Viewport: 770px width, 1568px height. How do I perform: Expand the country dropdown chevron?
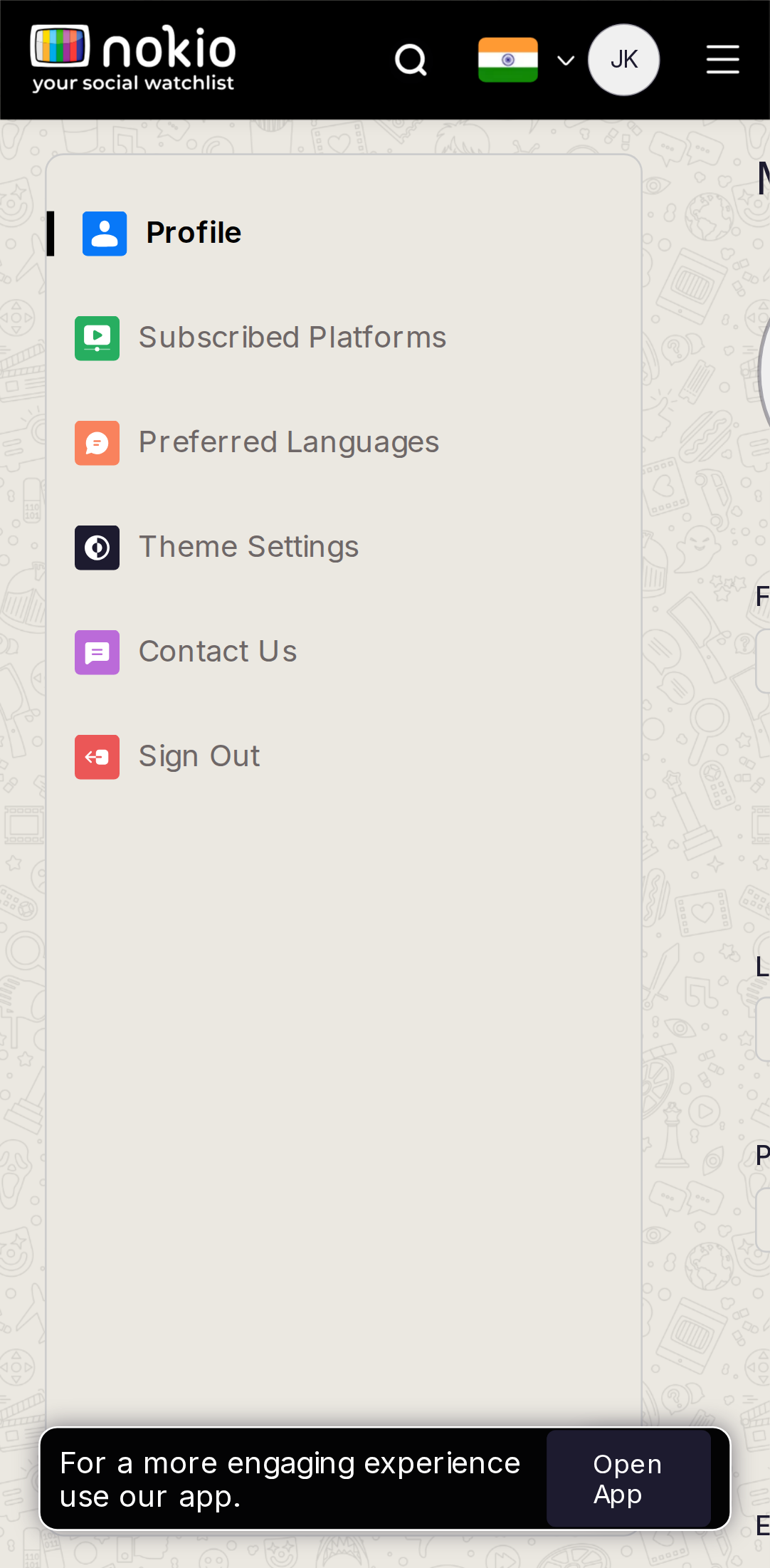[x=566, y=61]
